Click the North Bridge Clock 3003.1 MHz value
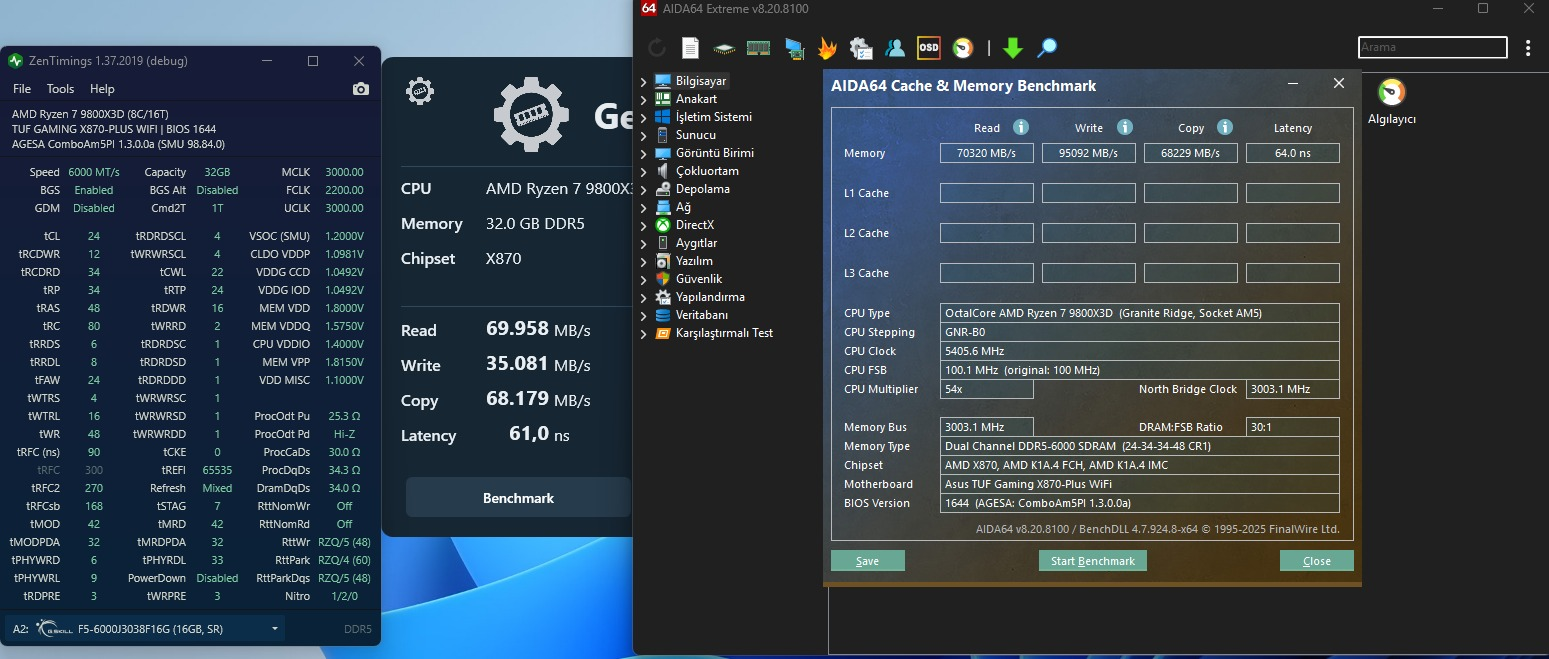The height and width of the screenshot is (659, 1549). pos(1293,389)
